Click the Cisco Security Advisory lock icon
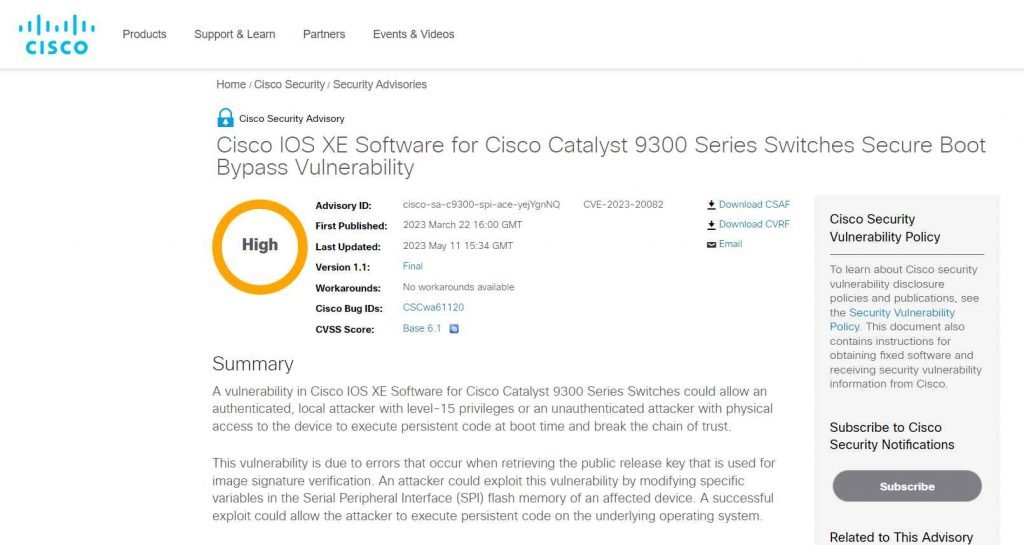The image size is (1024, 545). [x=225, y=118]
